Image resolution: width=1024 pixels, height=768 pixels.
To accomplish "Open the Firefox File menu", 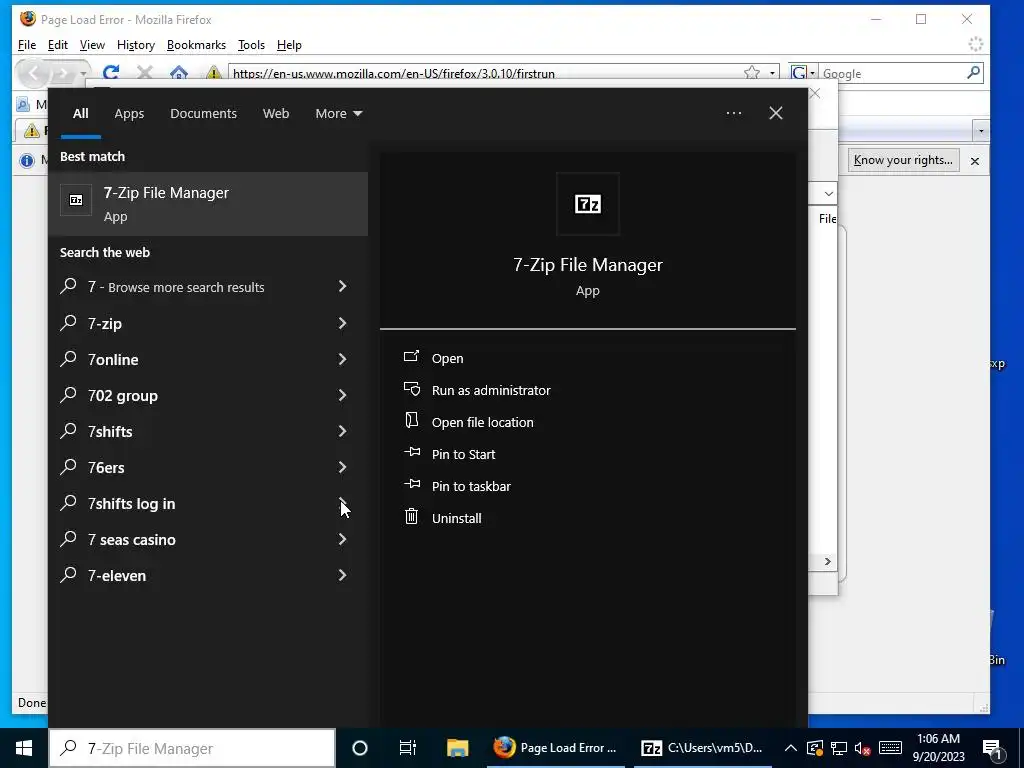I will pyautogui.click(x=27, y=45).
